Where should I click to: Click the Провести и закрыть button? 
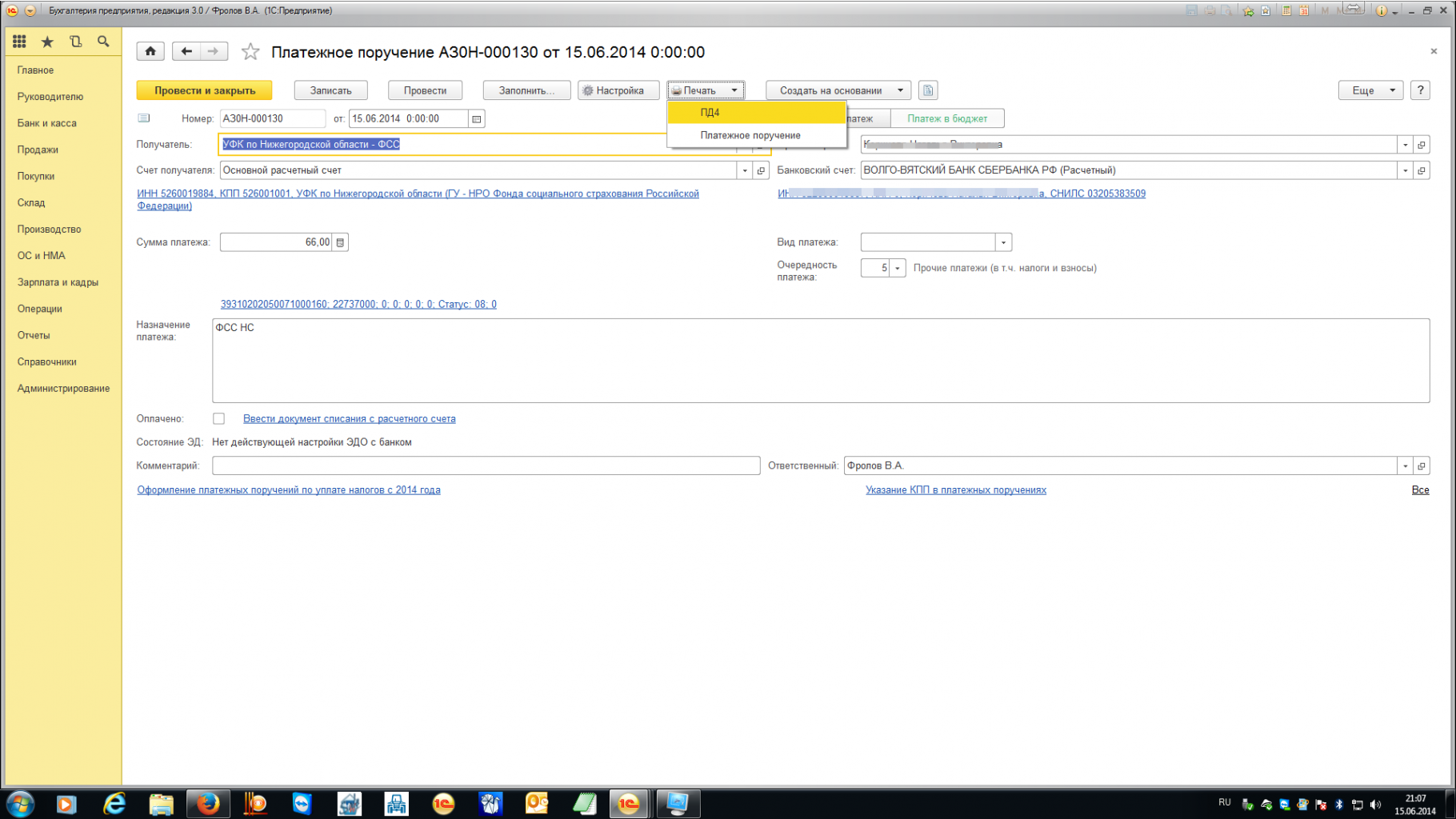205,90
